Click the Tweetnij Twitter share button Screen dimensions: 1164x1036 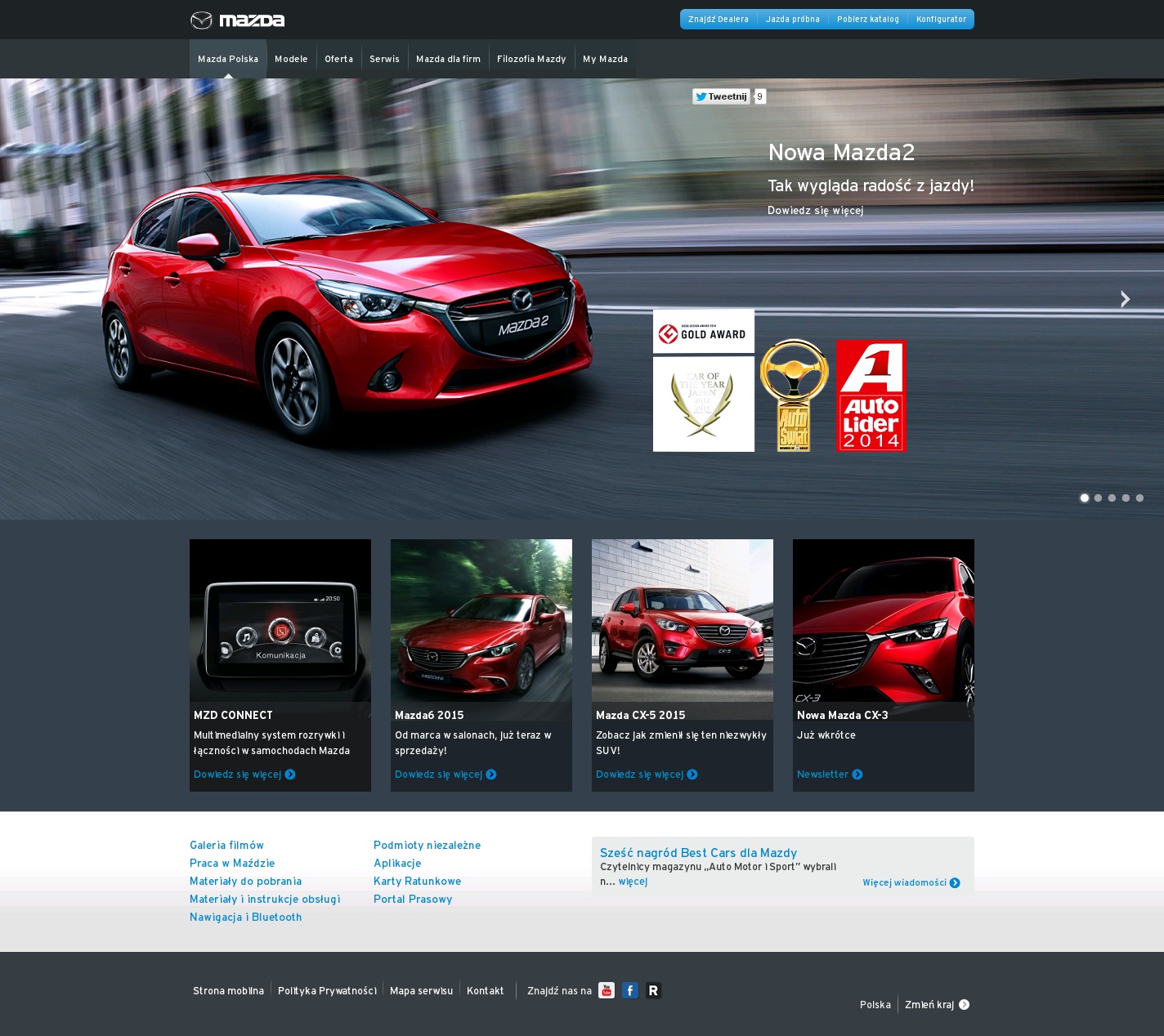pyautogui.click(x=721, y=96)
